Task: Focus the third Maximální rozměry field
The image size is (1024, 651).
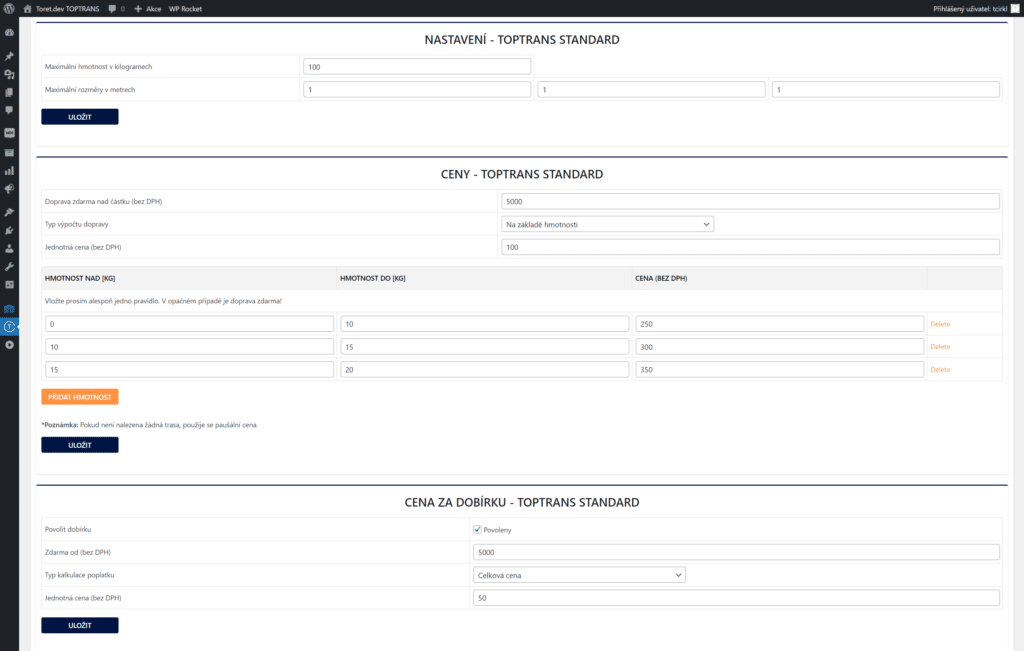Action: [886, 89]
